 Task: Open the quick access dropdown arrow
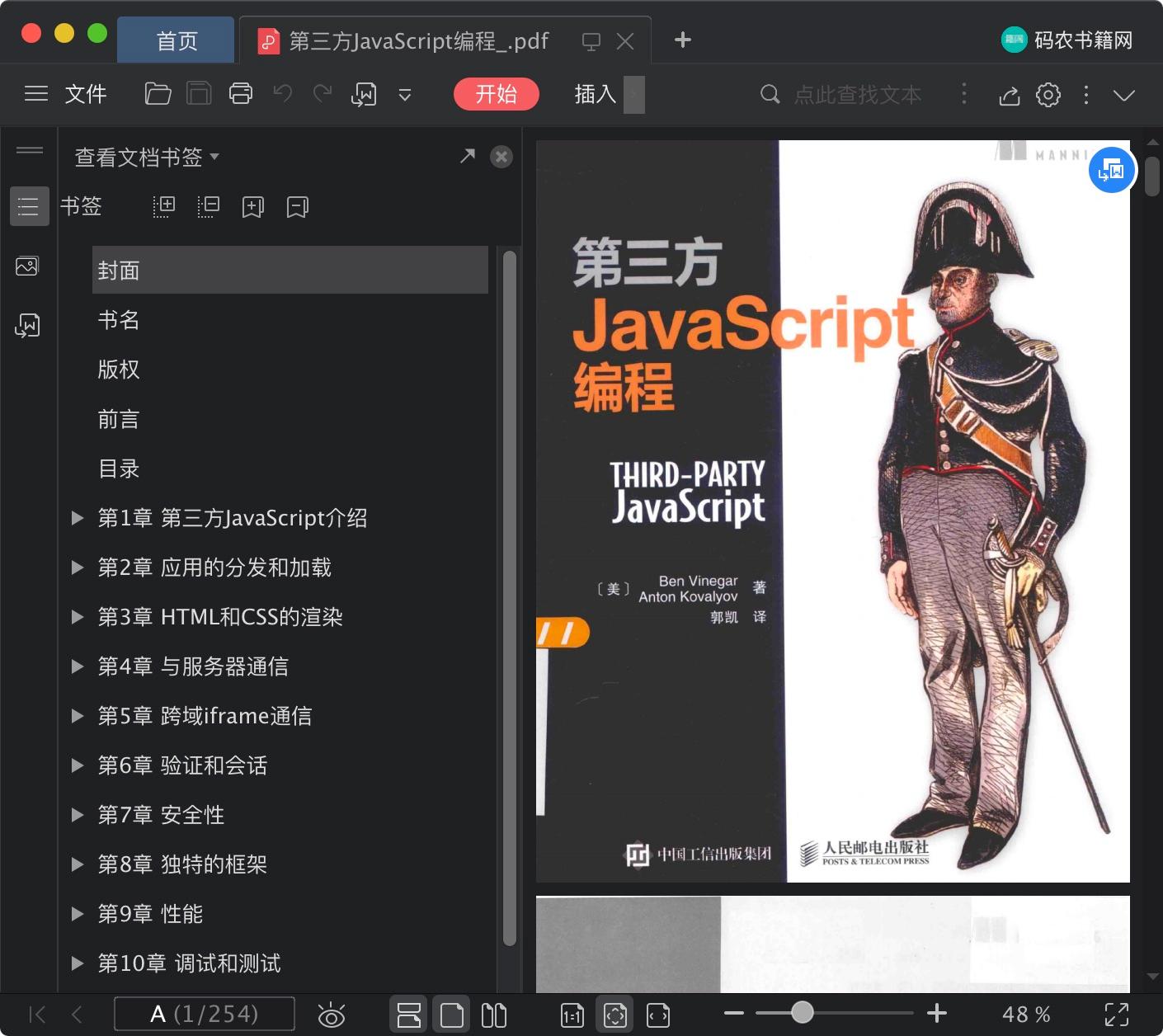tap(405, 95)
